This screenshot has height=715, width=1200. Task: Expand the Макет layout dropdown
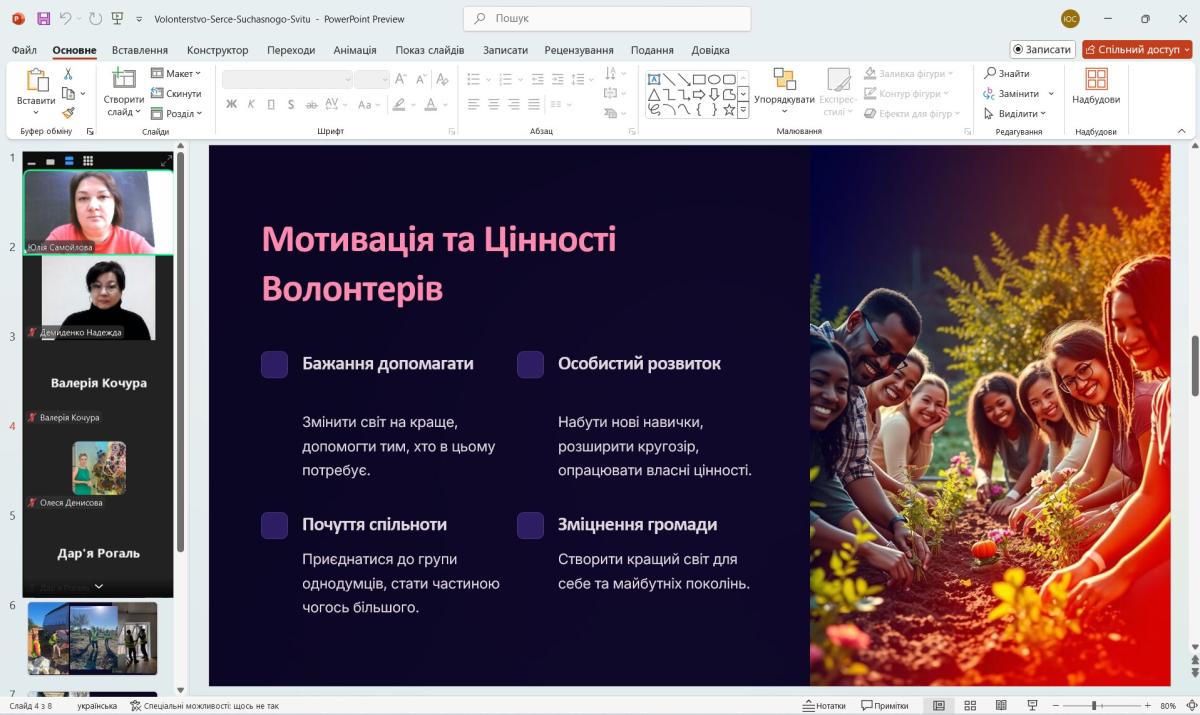[176, 74]
